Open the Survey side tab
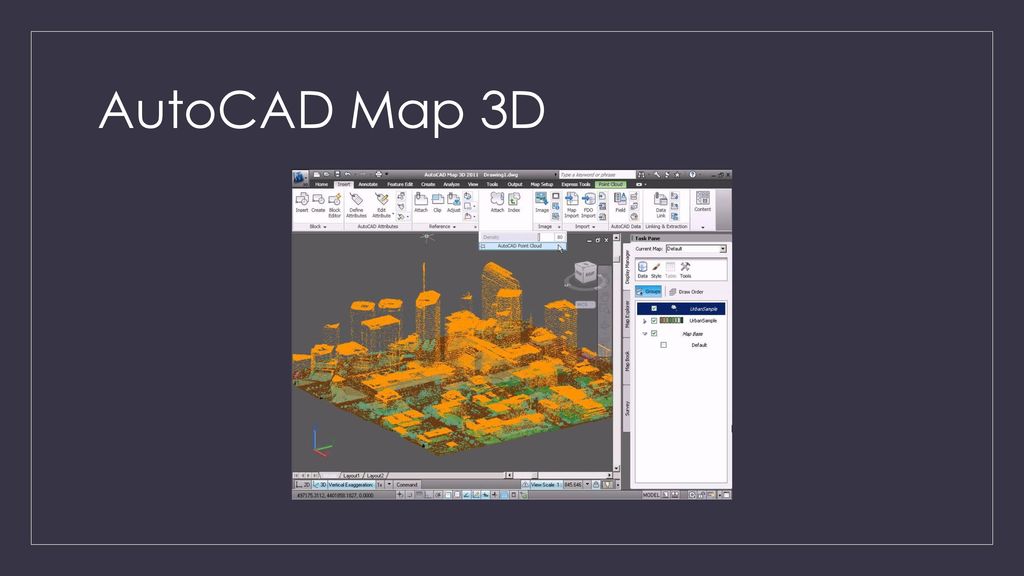Image resolution: width=1024 pixels, height=576 pixels. click(627, 408)
